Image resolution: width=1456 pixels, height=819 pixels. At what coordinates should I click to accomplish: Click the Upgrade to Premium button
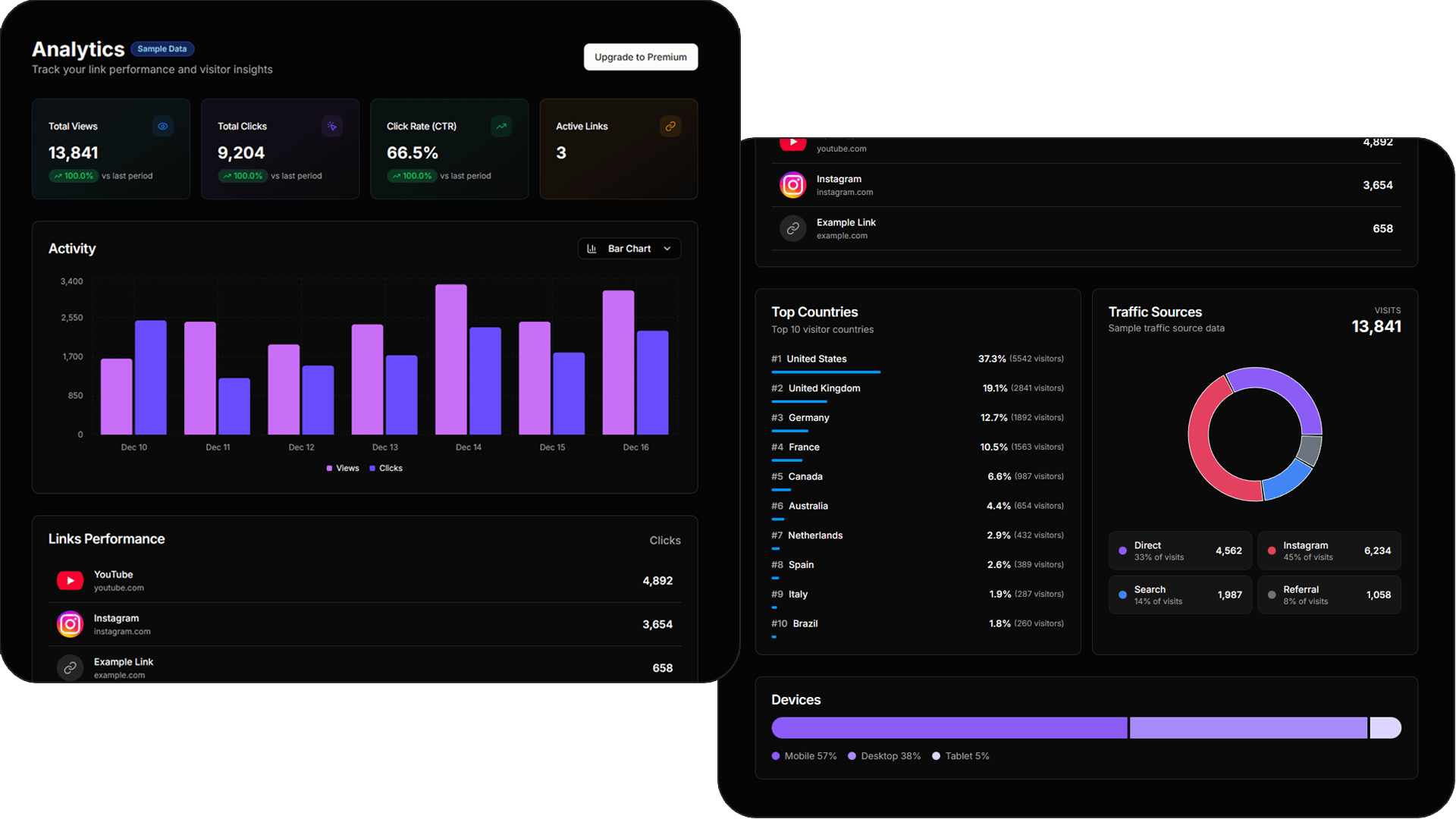[640, 57]
